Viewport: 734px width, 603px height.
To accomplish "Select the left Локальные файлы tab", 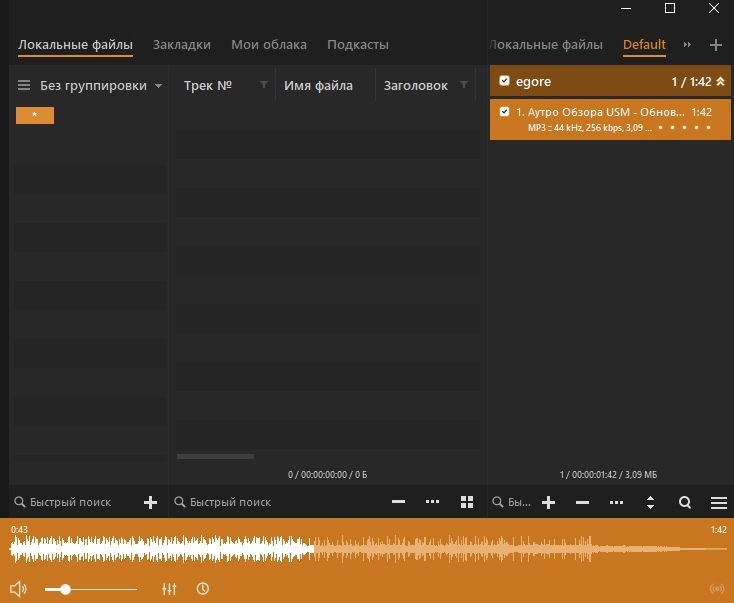I will click(x=75, y=44).
